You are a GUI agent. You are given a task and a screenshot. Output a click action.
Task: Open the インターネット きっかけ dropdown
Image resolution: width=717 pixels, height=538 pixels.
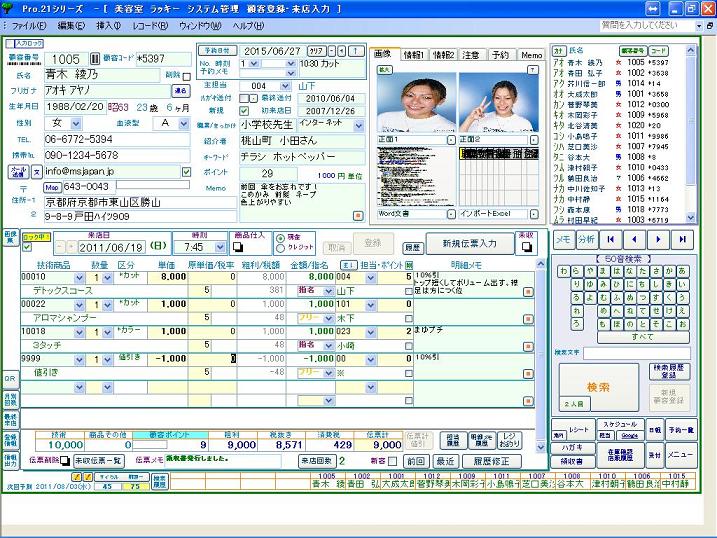pos(359,125)
